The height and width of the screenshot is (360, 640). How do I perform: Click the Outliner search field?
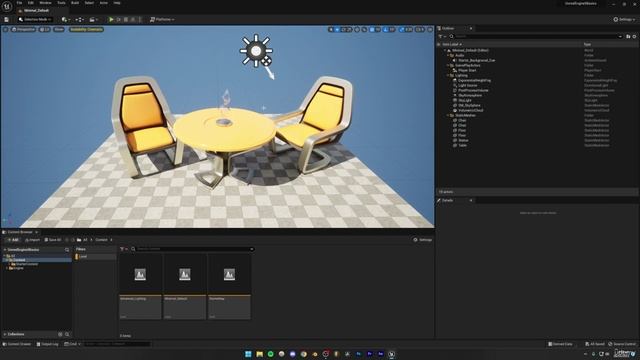[x=536, y=36]
